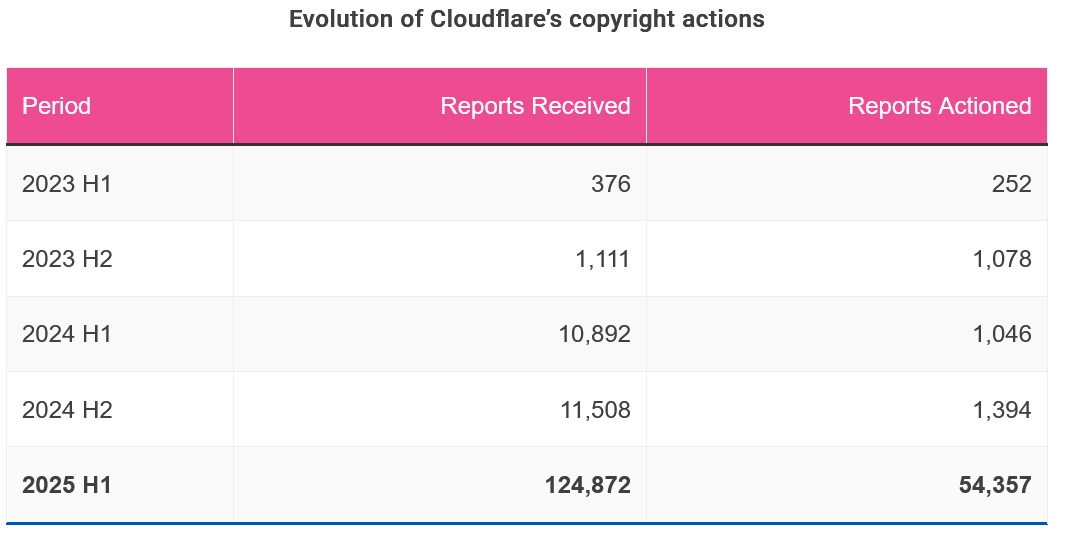This screenshot has height=534, width=1068.
Task: Select the 2024 H1 period cell
Action: 67,334
